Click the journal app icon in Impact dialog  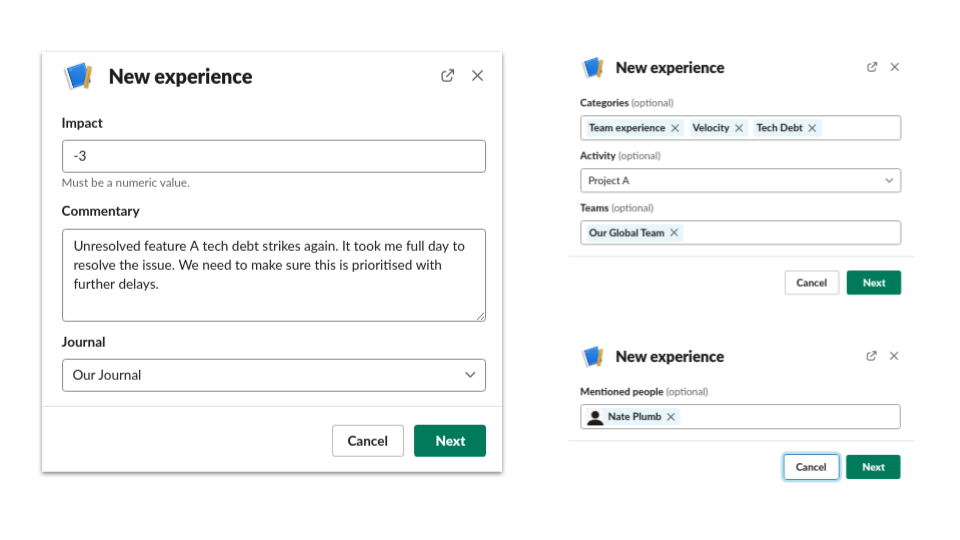(x=78, y=77)
